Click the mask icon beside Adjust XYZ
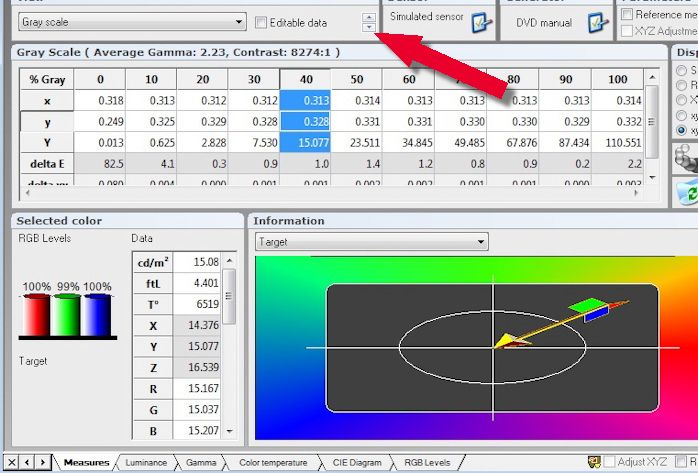This screenshot has width=698, height=473. point(594,462)
